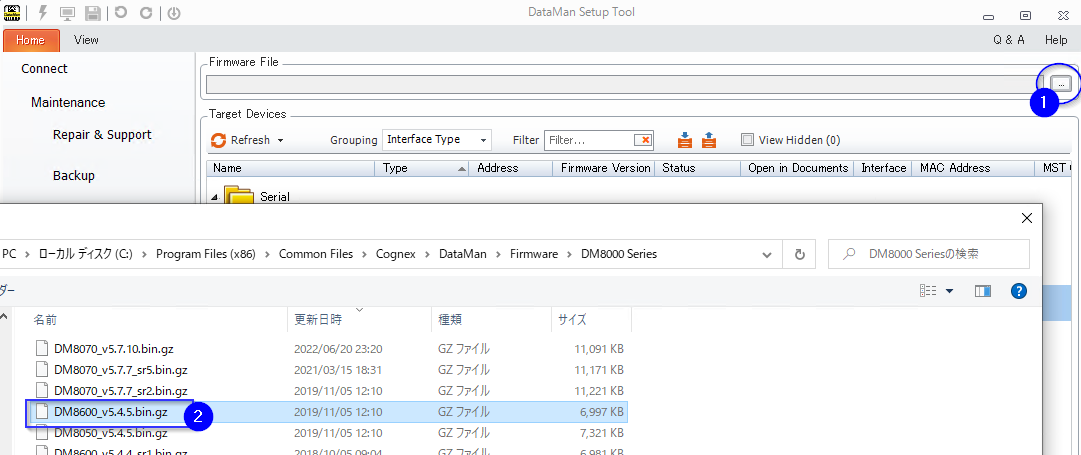This screenshot has width=1081, height=455.
Task: Switch to the Home tab
Action: click(x=31, y=40)
